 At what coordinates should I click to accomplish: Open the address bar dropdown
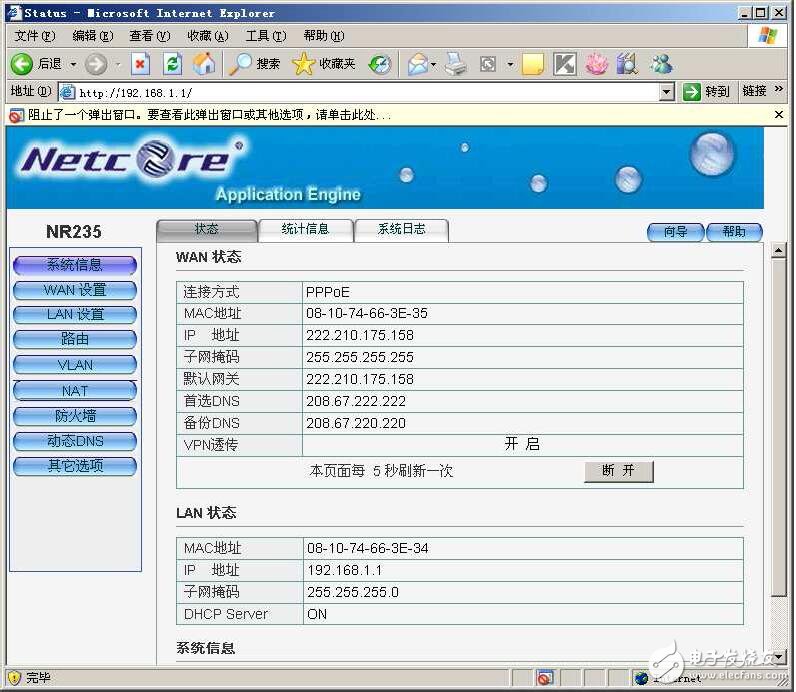[666, 92]
